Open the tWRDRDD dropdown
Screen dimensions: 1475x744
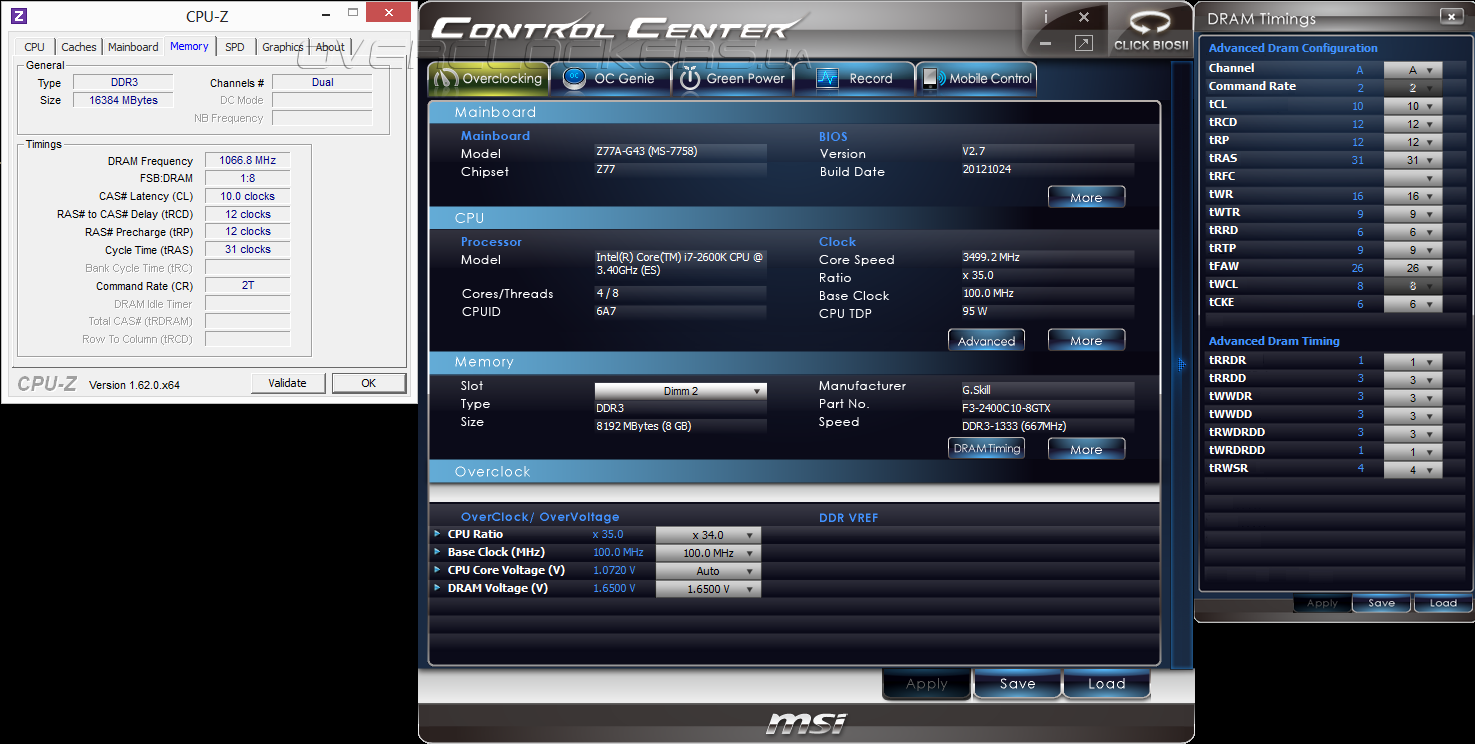coord(1413,452)
